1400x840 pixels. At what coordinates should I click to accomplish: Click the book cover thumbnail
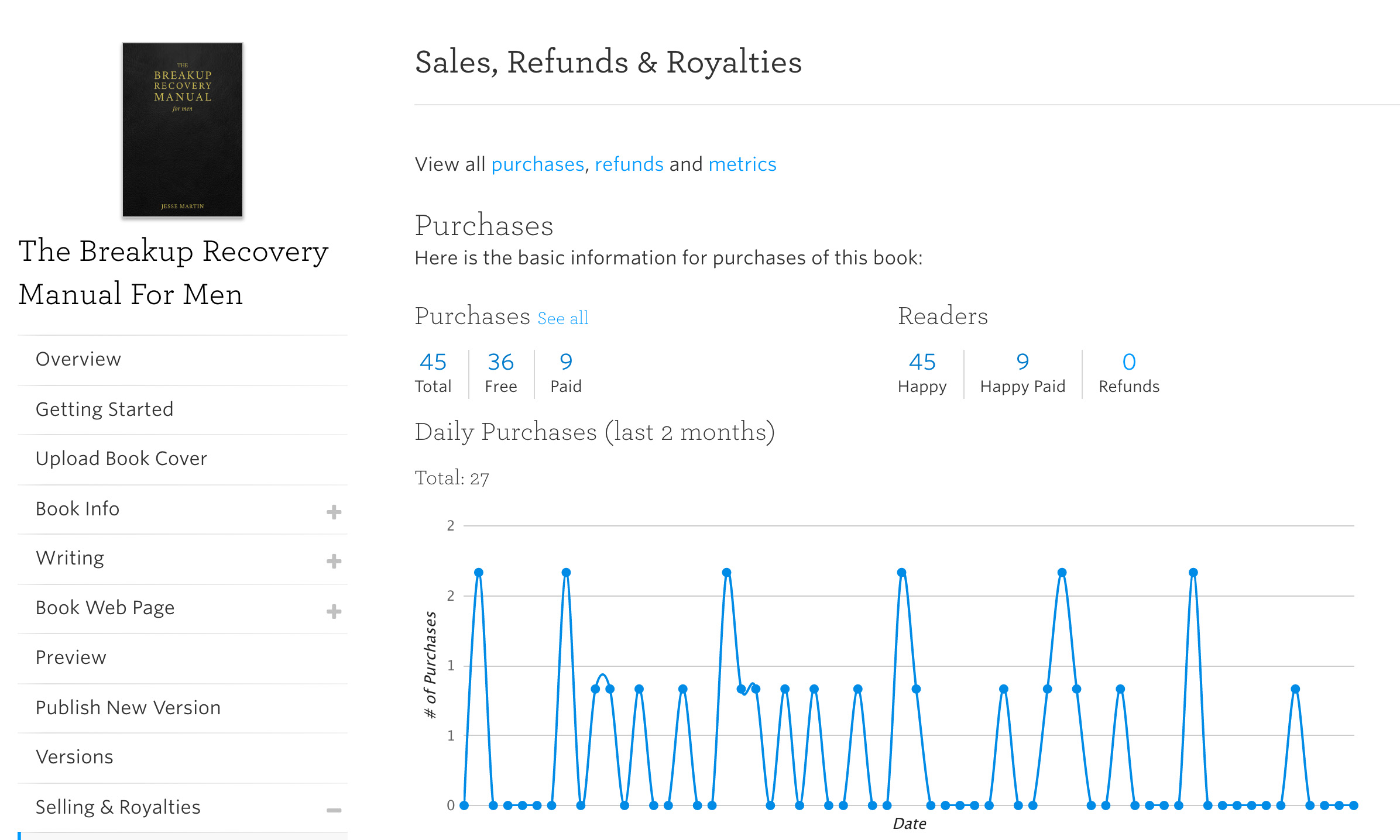click(x=183, y=130)
